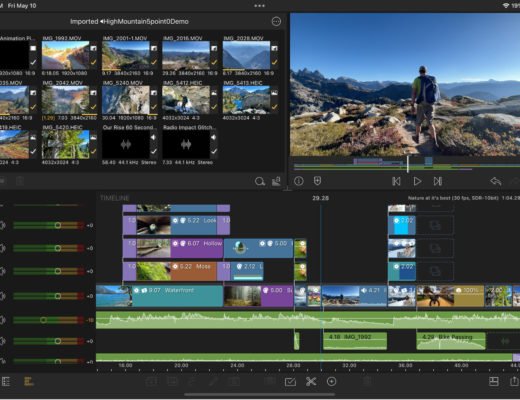Open the track headers list icon
This screenshot has height=400, width=520.
coord(6,381)
